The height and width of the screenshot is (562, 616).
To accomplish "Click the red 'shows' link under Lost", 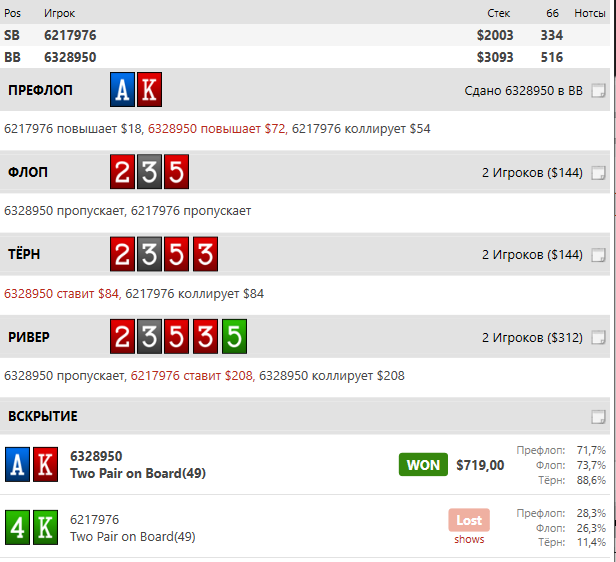I will point(469,540).
